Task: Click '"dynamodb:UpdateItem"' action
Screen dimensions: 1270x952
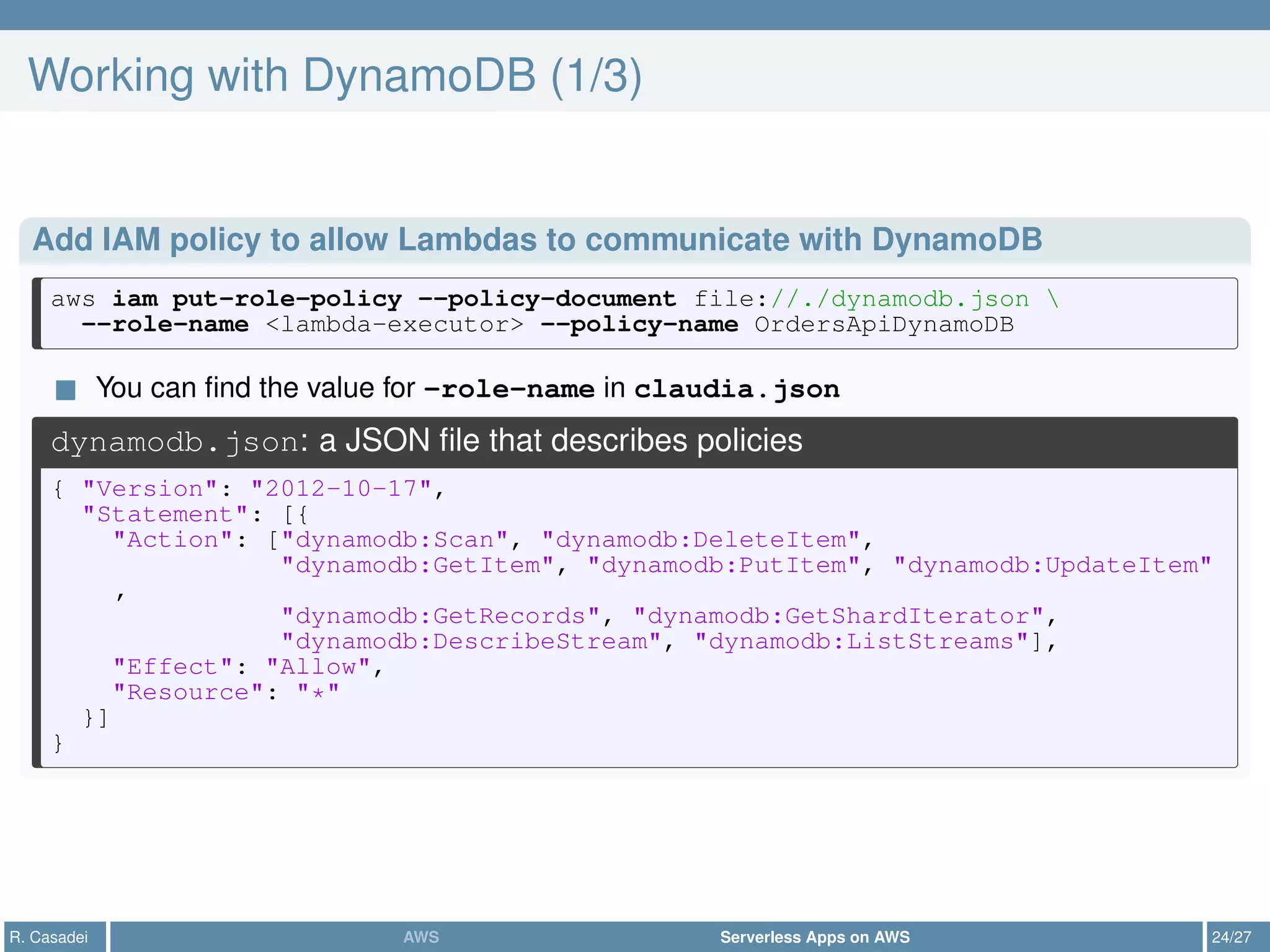Action: coord(1052,565)
